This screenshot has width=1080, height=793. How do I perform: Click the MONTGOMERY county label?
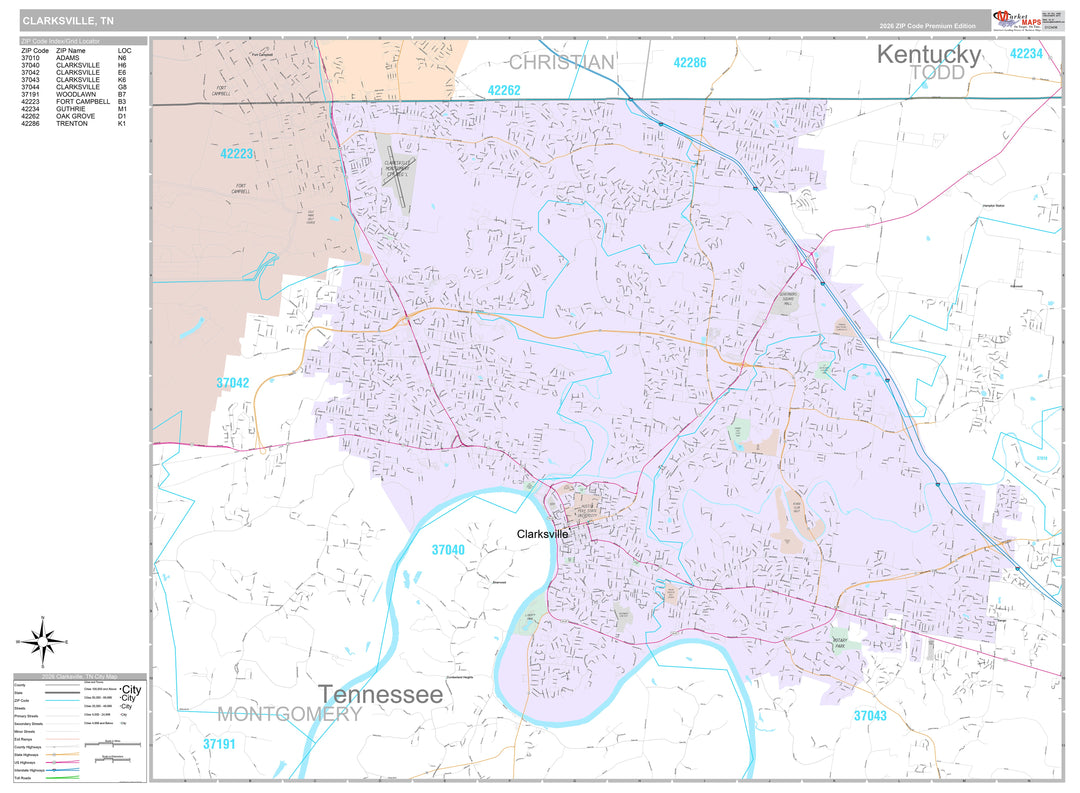tap(289, 714)
